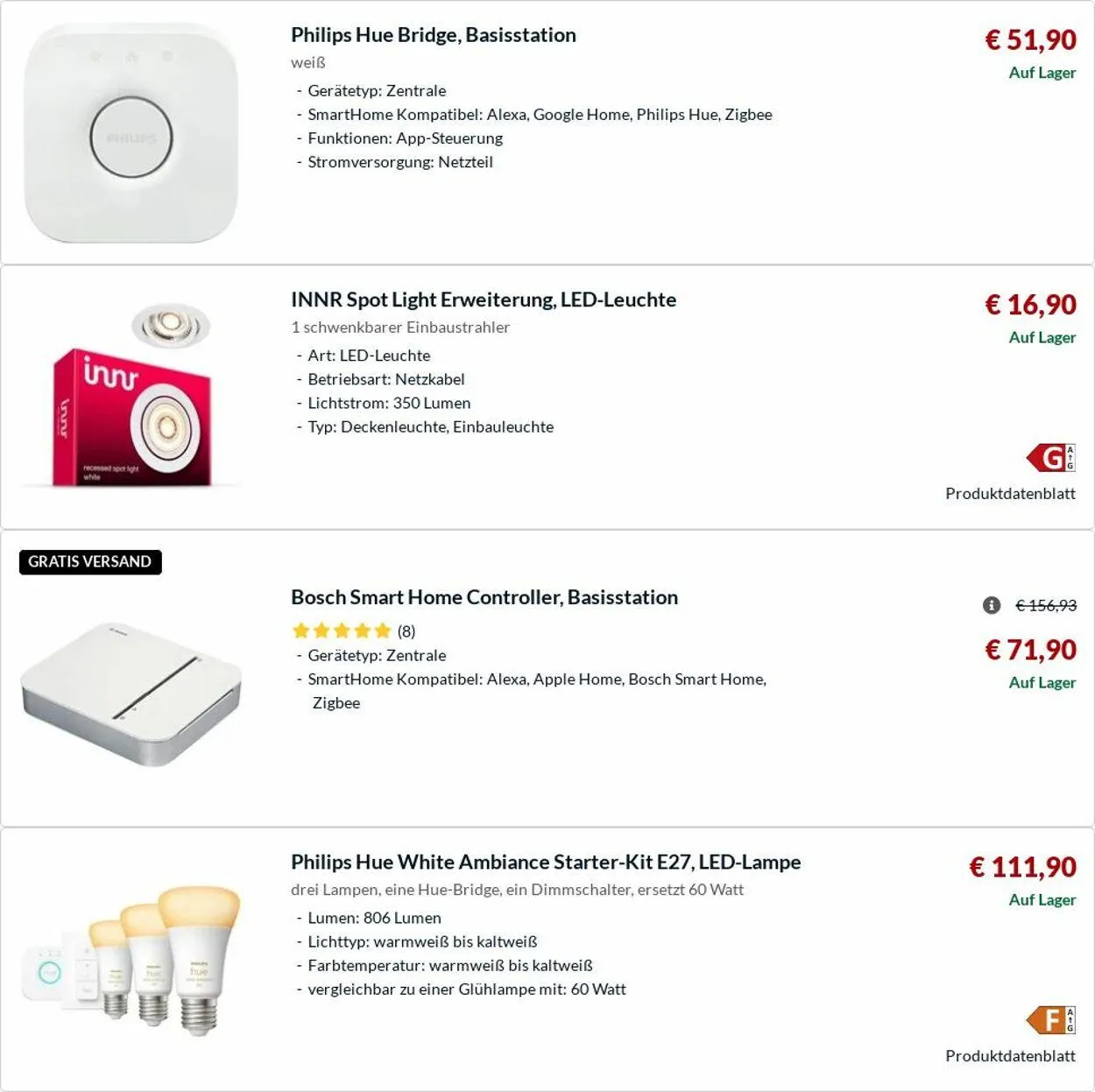Click the info icon beside crossed-out price
Screen dimensions: 1095x1092
click(992, 605)
